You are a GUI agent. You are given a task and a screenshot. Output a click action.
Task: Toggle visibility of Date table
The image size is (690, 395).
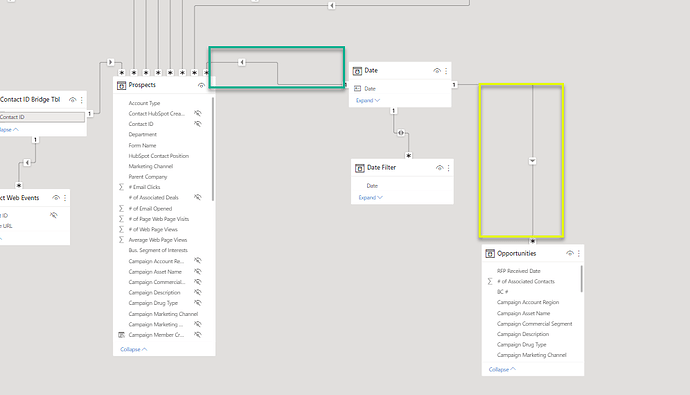point(437,71)
